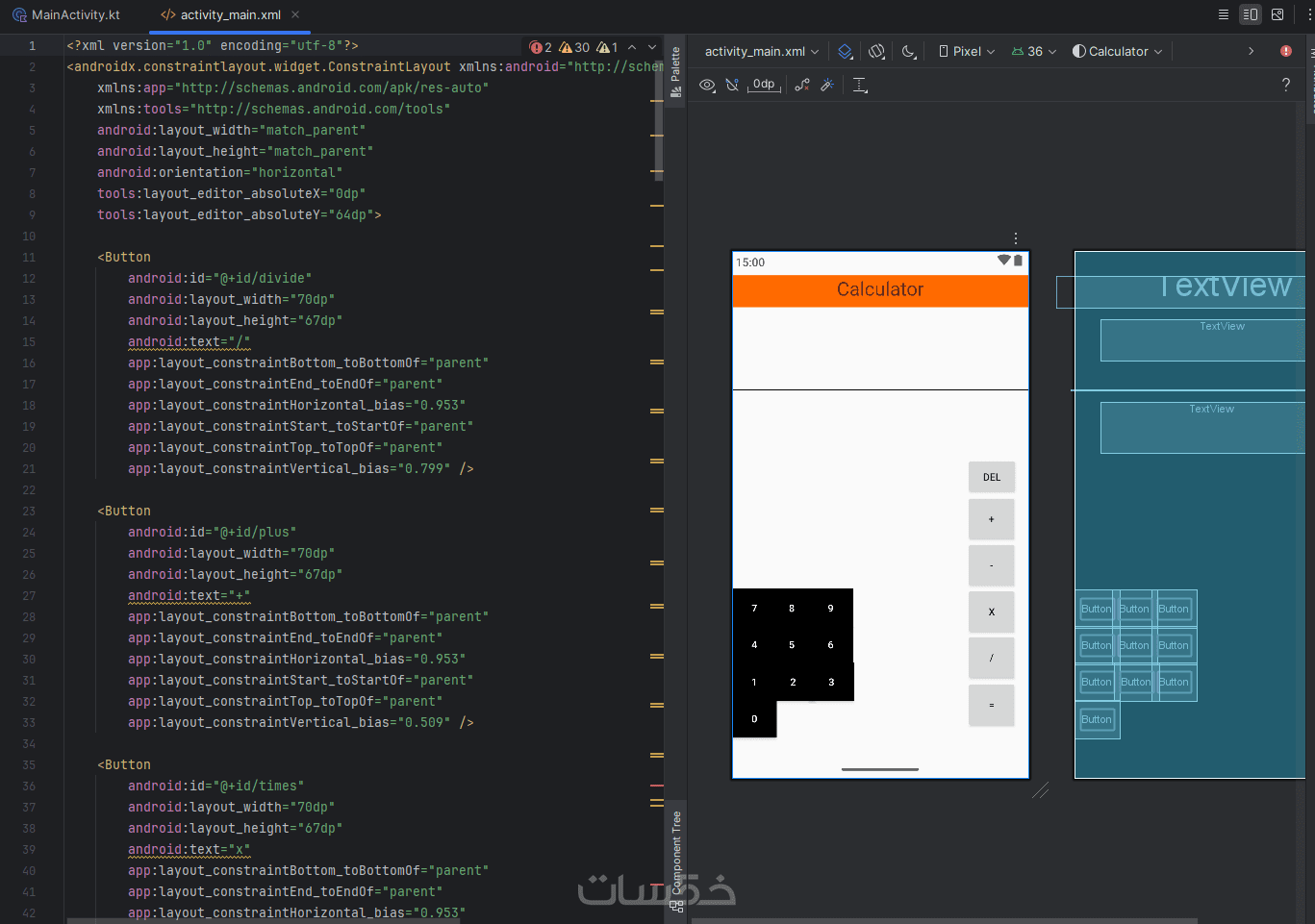Open the Pixel device dropdown
The image size is (1315, 924).
[x=967, y=52]
